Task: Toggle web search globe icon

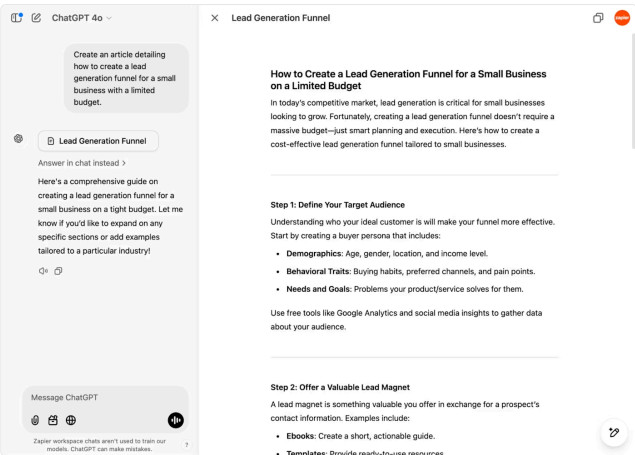Action: tap(71, 420)
